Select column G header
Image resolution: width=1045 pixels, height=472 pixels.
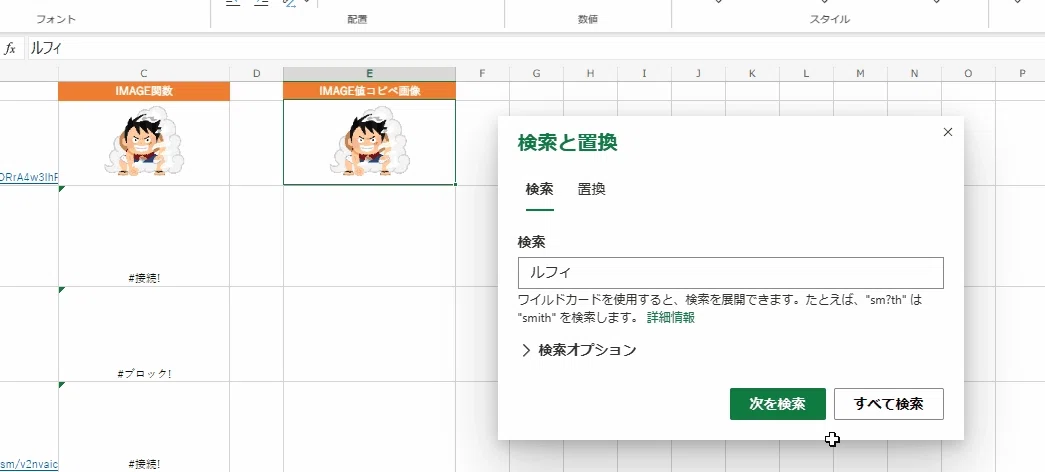tap(536, 74)
